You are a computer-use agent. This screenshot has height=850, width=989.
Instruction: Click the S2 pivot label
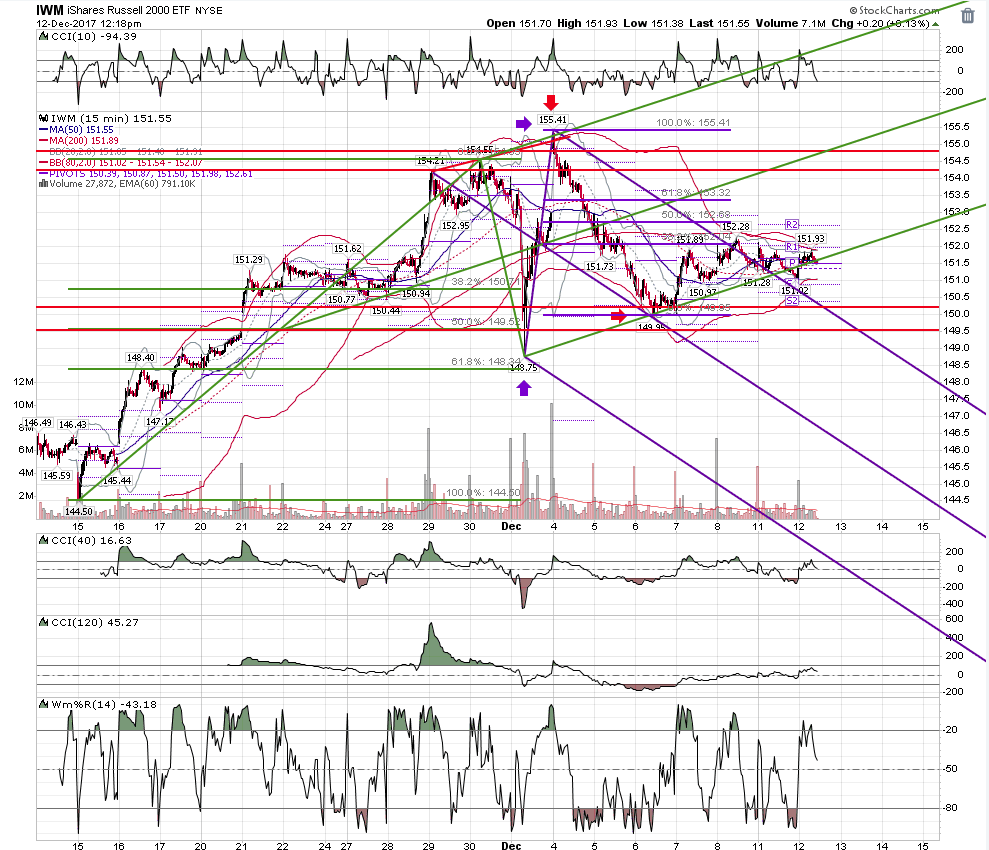pos(792,301)
